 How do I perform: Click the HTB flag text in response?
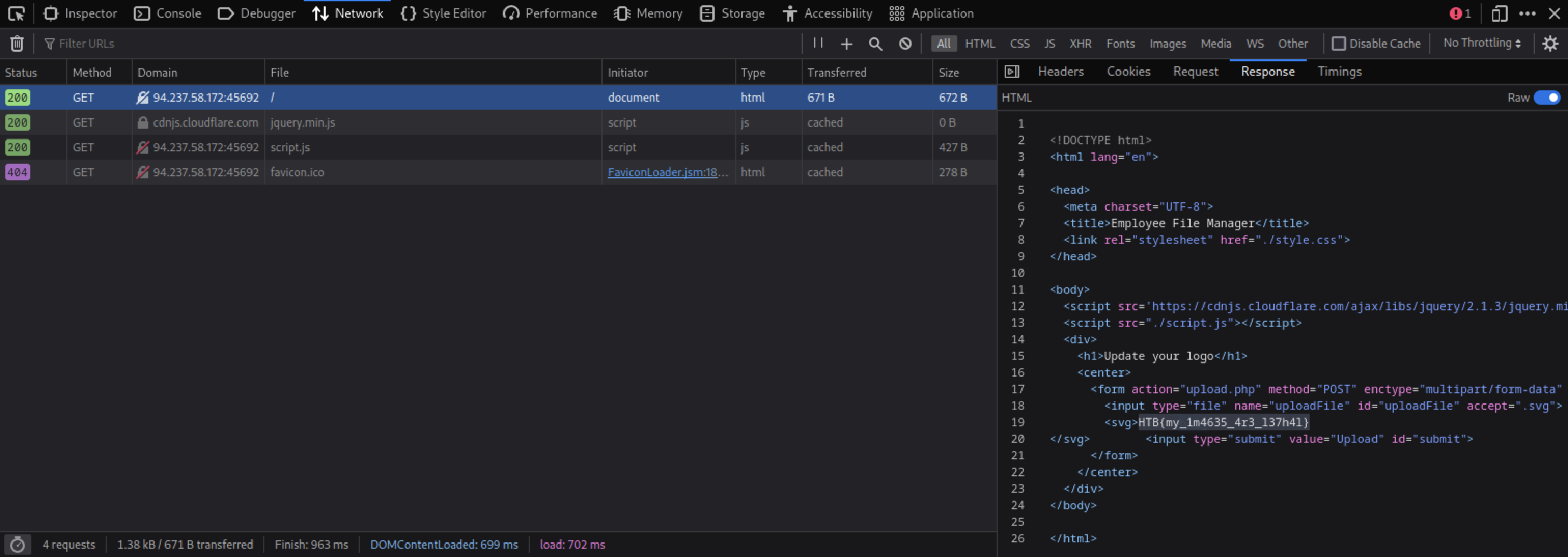pyautogui.click(x=1224, y=422)
